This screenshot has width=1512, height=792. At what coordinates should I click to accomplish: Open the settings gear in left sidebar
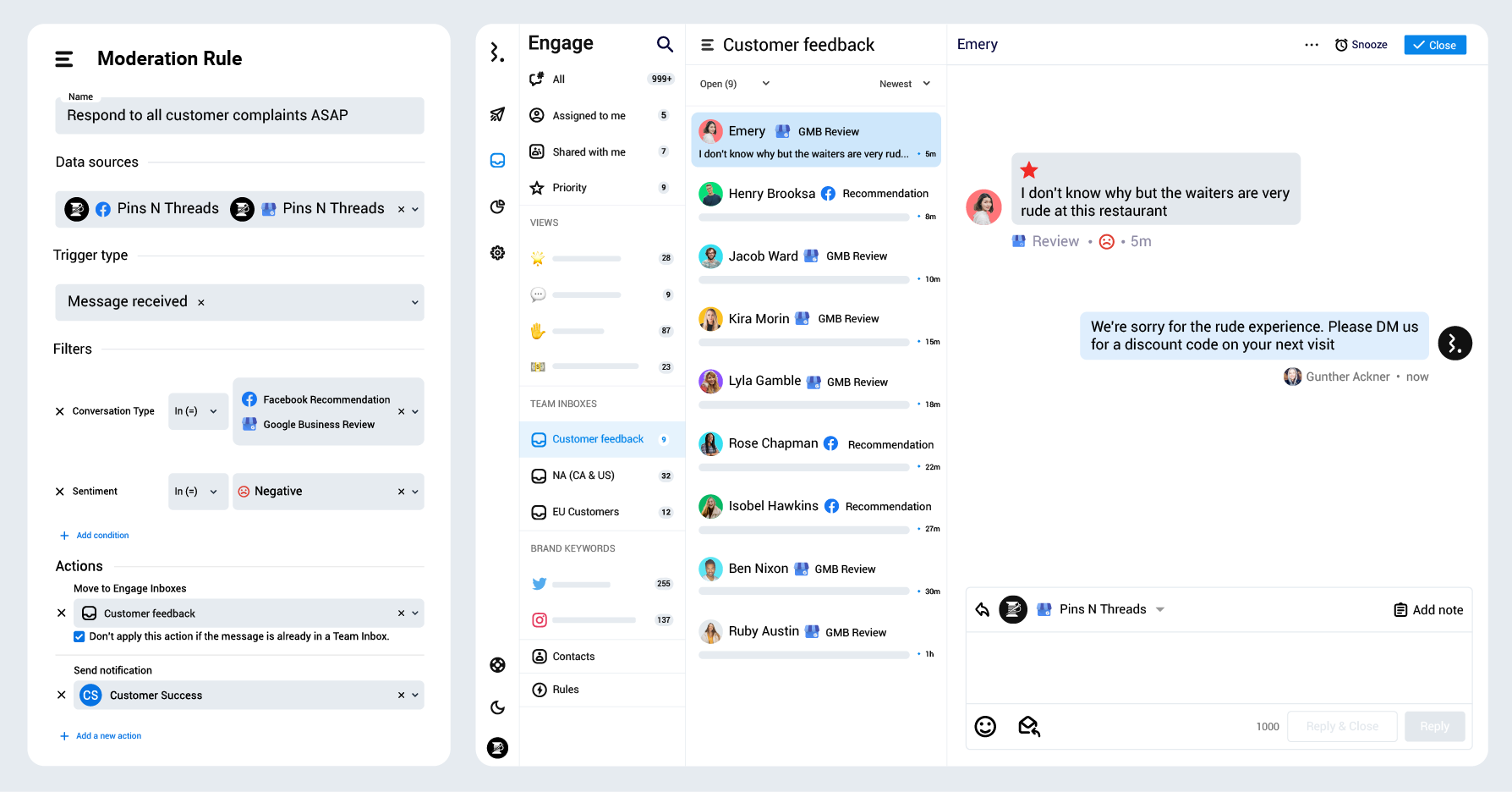click(497, 252)
